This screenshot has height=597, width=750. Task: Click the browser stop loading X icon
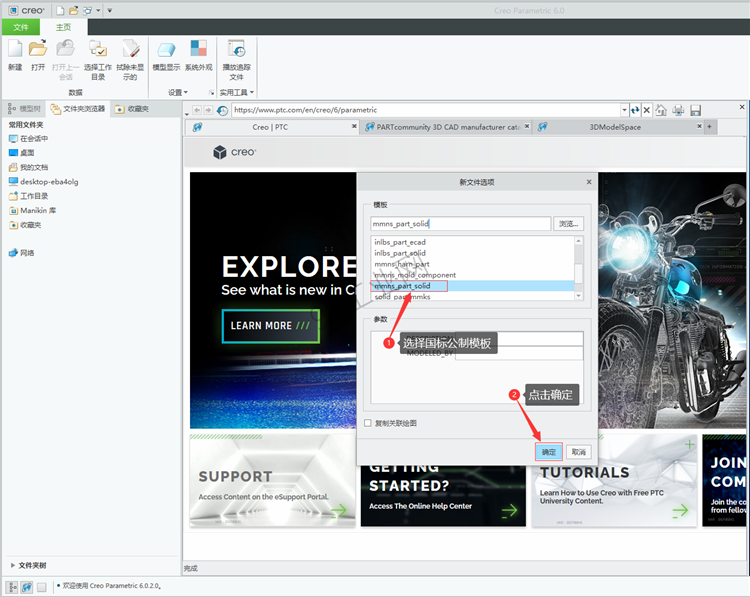(x=647, y=111)
